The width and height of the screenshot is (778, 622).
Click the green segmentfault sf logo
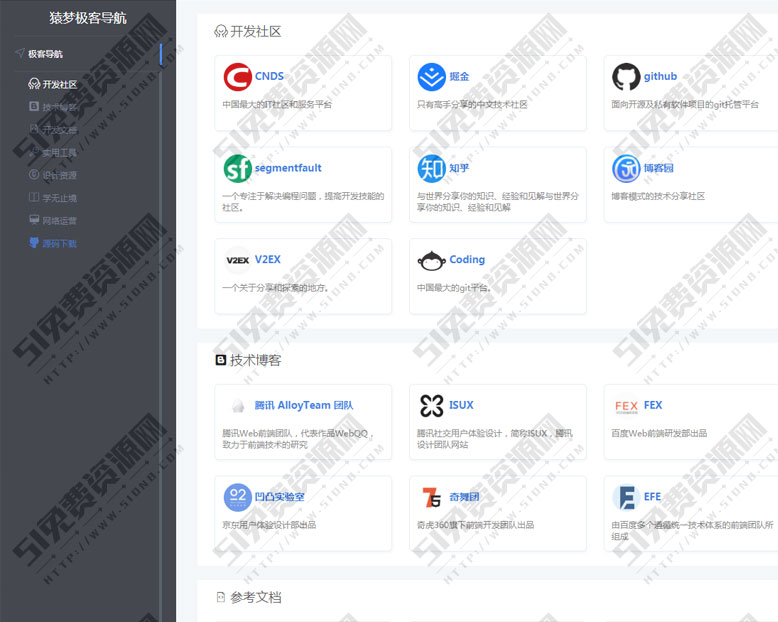pos(238,169)
